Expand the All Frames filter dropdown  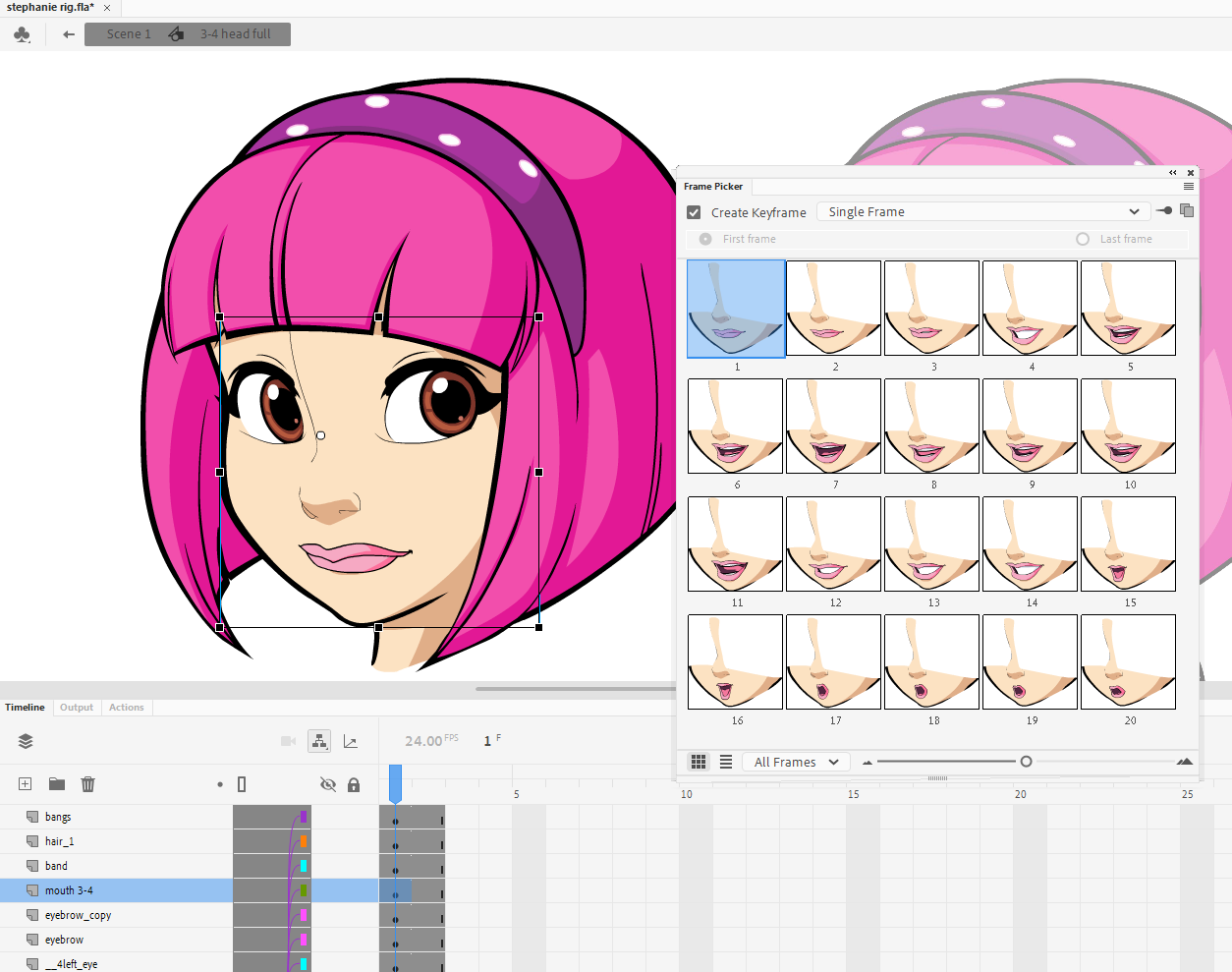click(x=796, y=762)
